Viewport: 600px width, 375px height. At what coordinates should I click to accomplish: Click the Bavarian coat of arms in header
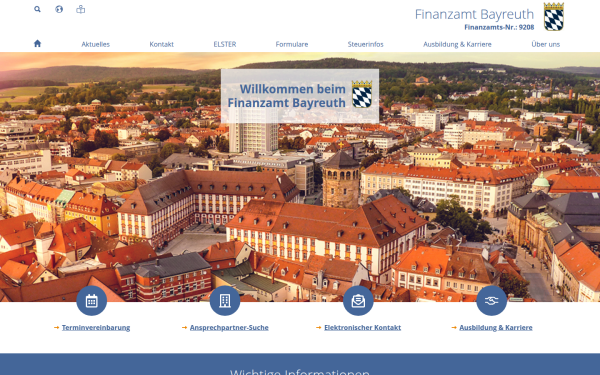coord(554,16)
